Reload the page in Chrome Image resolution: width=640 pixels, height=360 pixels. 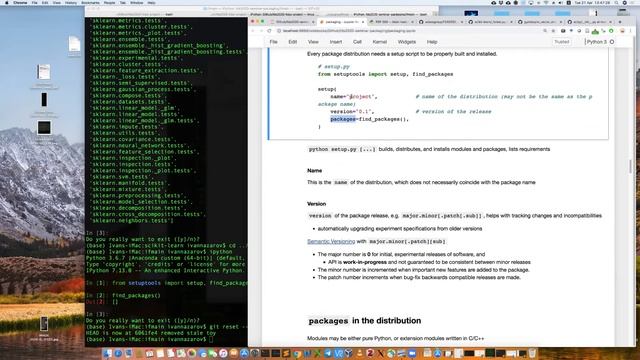(269, 31)
